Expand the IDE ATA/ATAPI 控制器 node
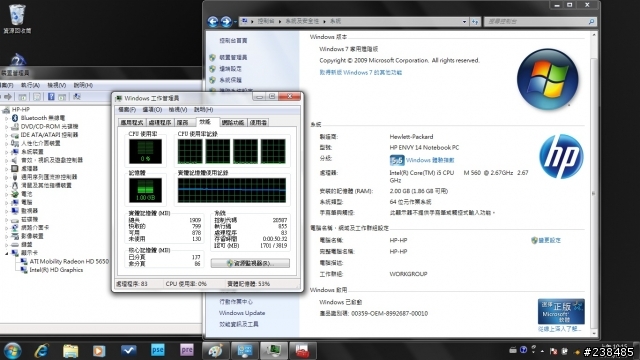 [7, 135]
